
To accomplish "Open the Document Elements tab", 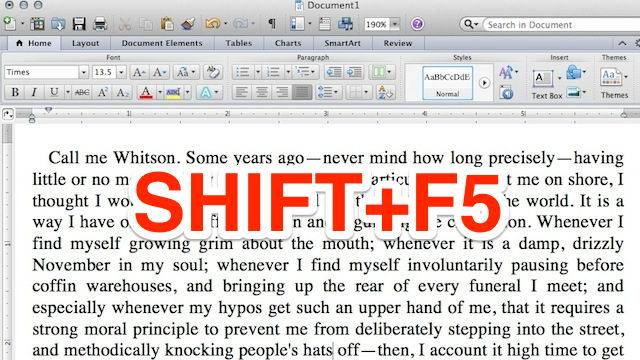I will pos(162,43).
